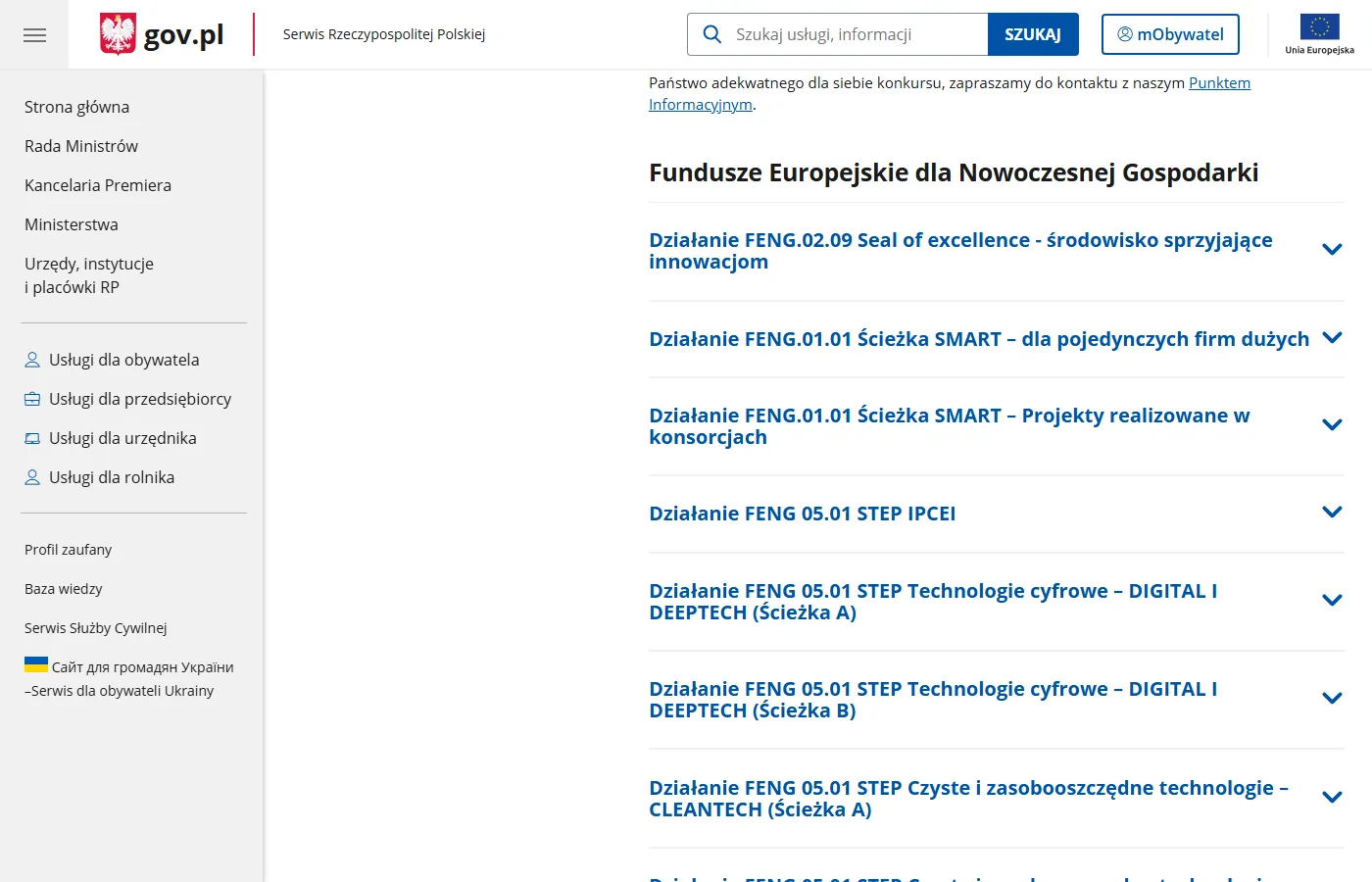Screen dimensions: 1372x882
Task: Open Usługi dla obywatela label
Action: (x=124, y=360)
